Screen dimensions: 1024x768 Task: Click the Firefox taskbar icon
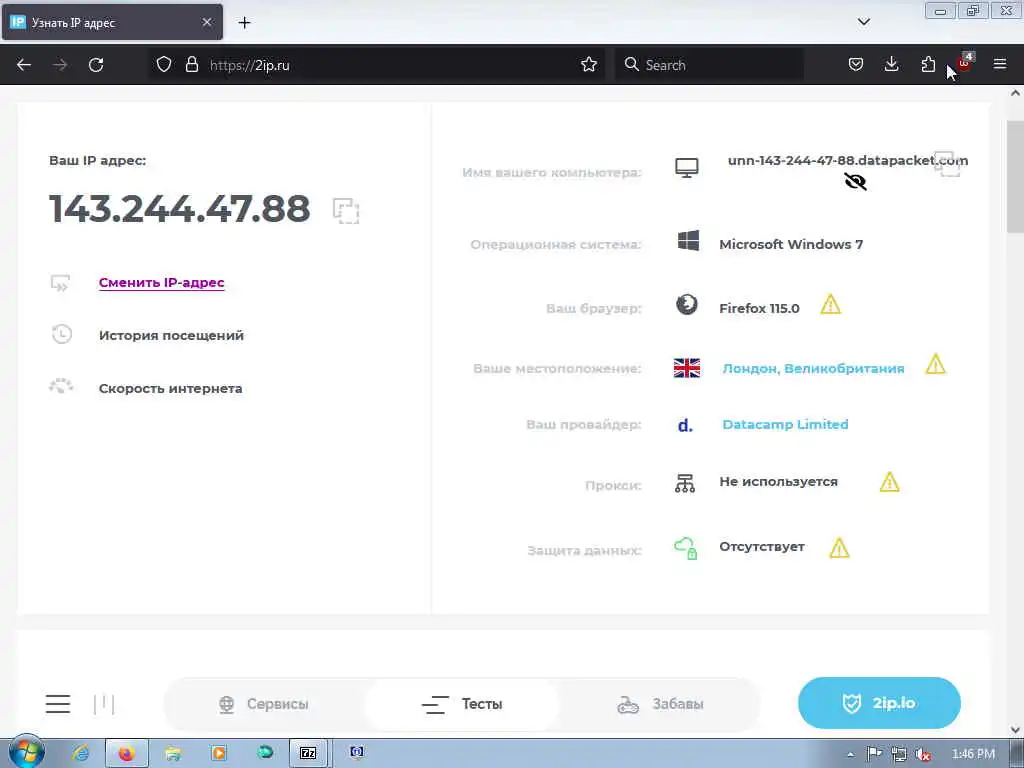127,753
